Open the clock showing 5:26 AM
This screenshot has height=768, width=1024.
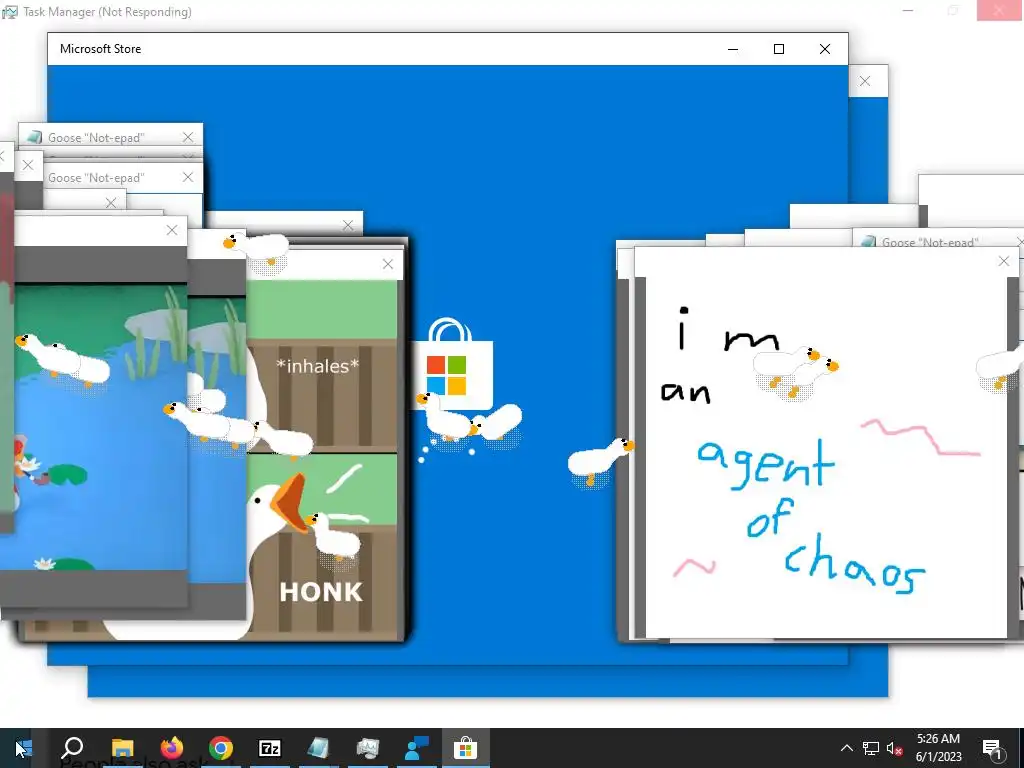click(938, 748)
